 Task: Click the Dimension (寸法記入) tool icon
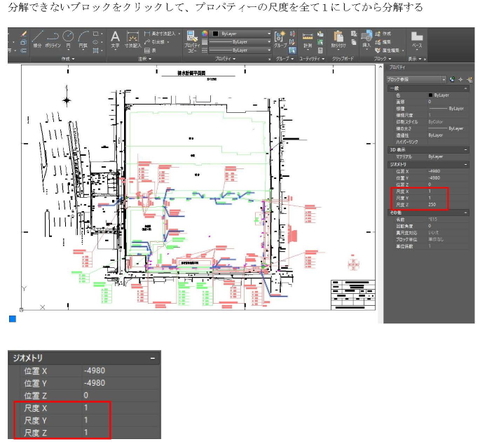pyautogui.click(x=133, y=39)
